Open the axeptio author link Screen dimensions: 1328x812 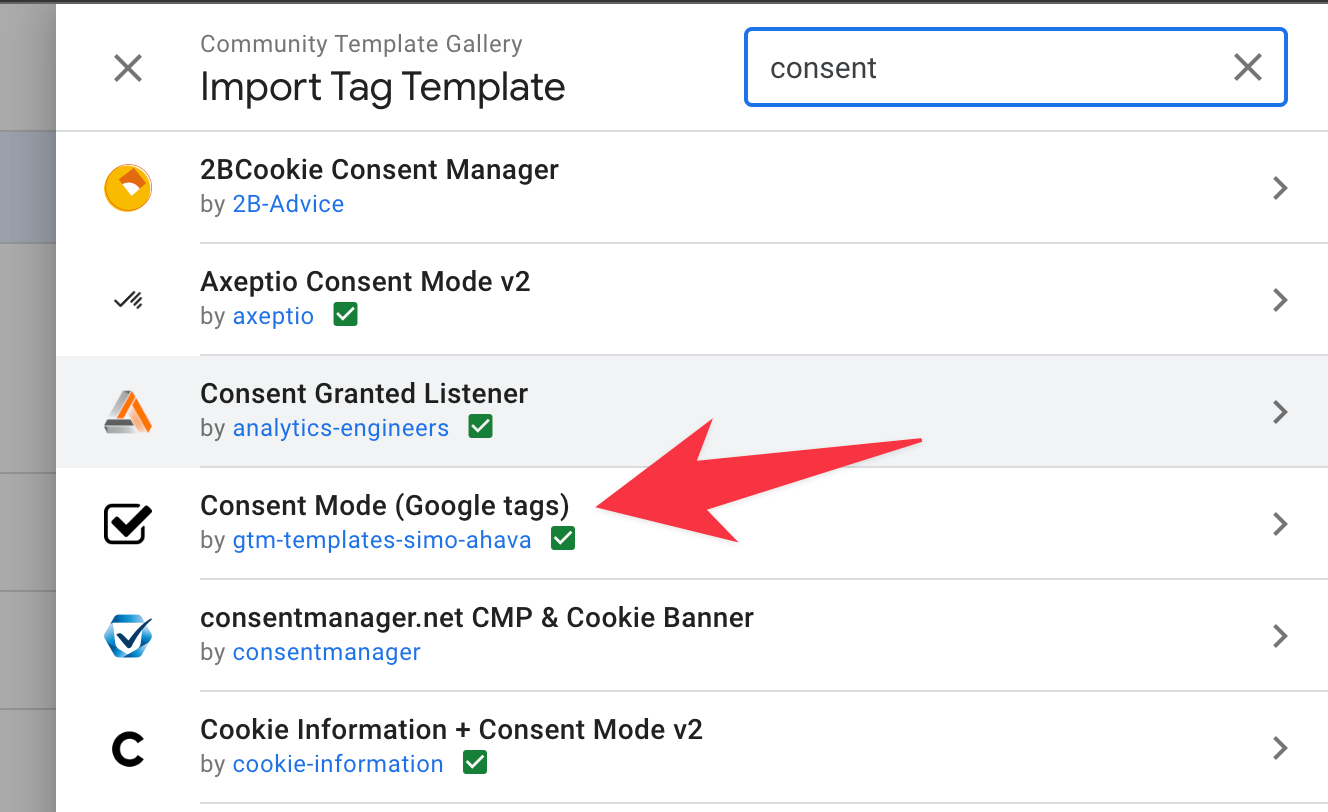pyautogui.click(x=273, y=316)
